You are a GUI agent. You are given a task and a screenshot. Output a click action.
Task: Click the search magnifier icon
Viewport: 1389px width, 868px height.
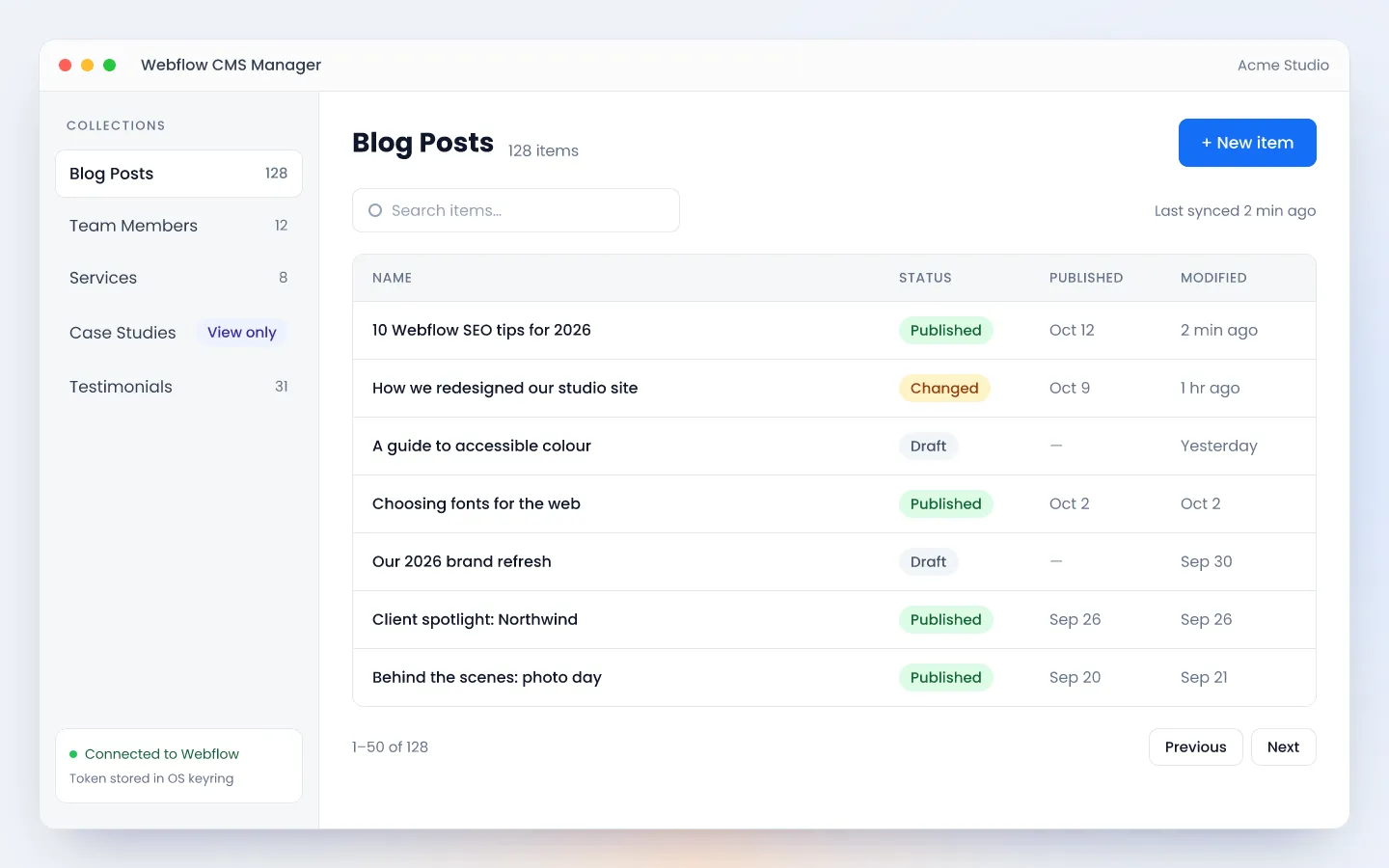(375, 210)
